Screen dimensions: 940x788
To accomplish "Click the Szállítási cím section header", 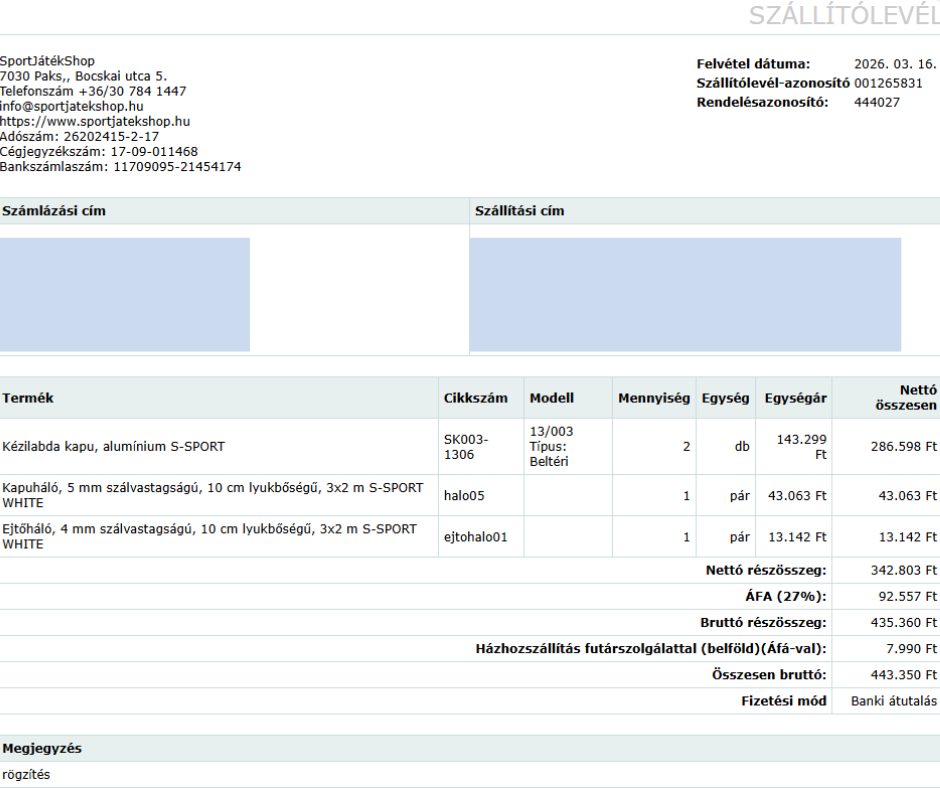I will click(x=519, y=211).
